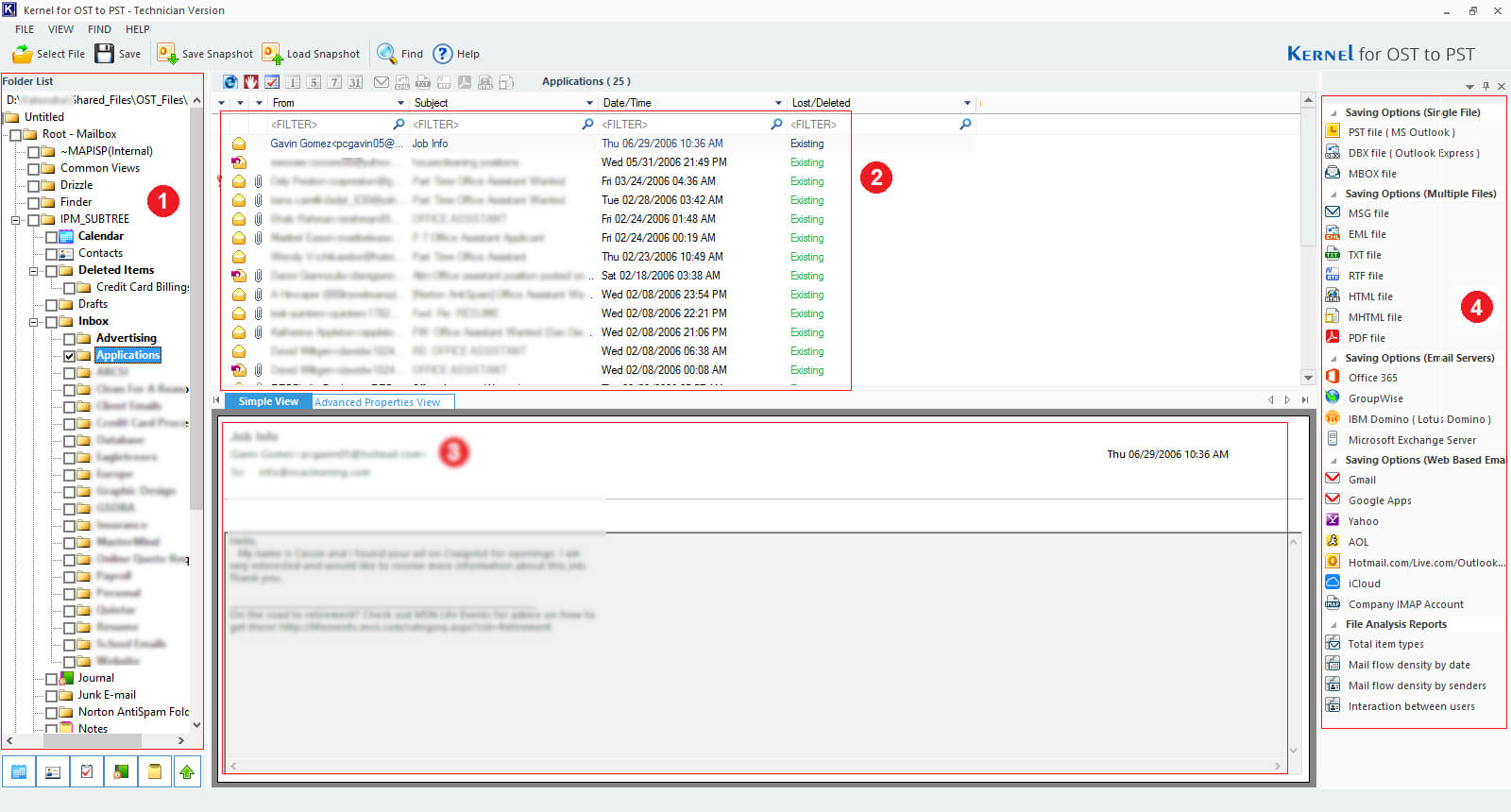Collapse the Inbox tree node
The image size is (1511, 812).
34,322
